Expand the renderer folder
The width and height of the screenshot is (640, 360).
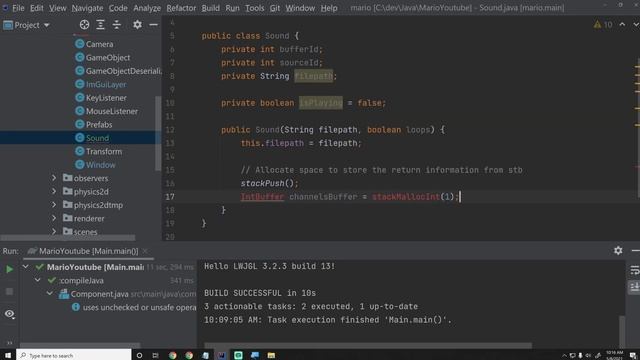[54, 218]
